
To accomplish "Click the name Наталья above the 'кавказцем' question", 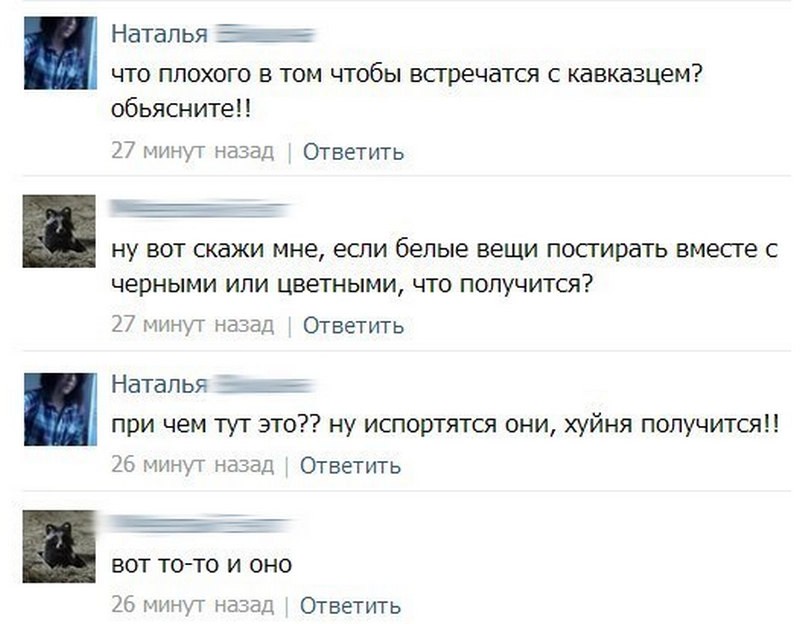I will pyautogui.click(x=159, y=34).
